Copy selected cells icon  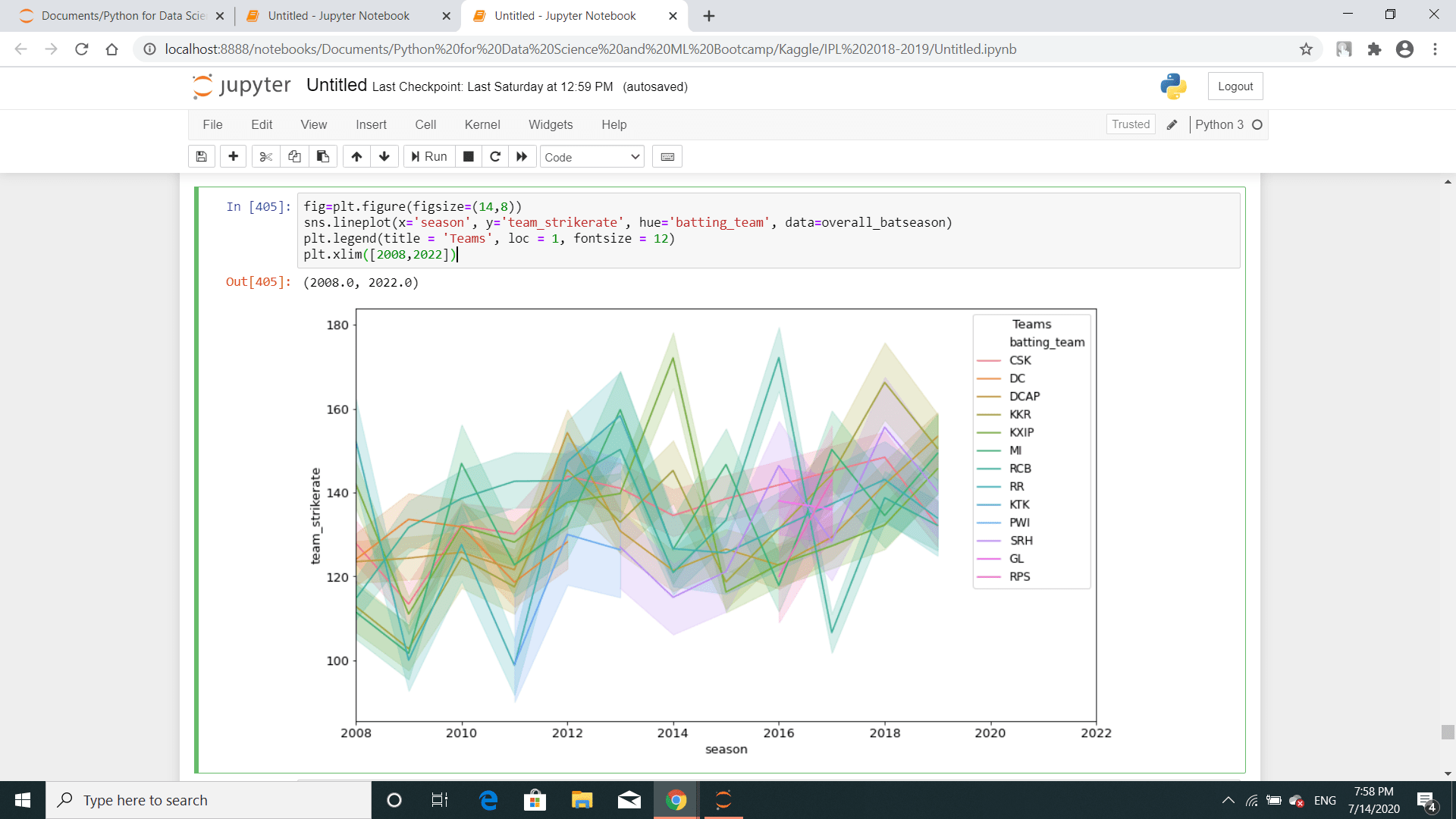pyautogui.click(x=294, y=157)
